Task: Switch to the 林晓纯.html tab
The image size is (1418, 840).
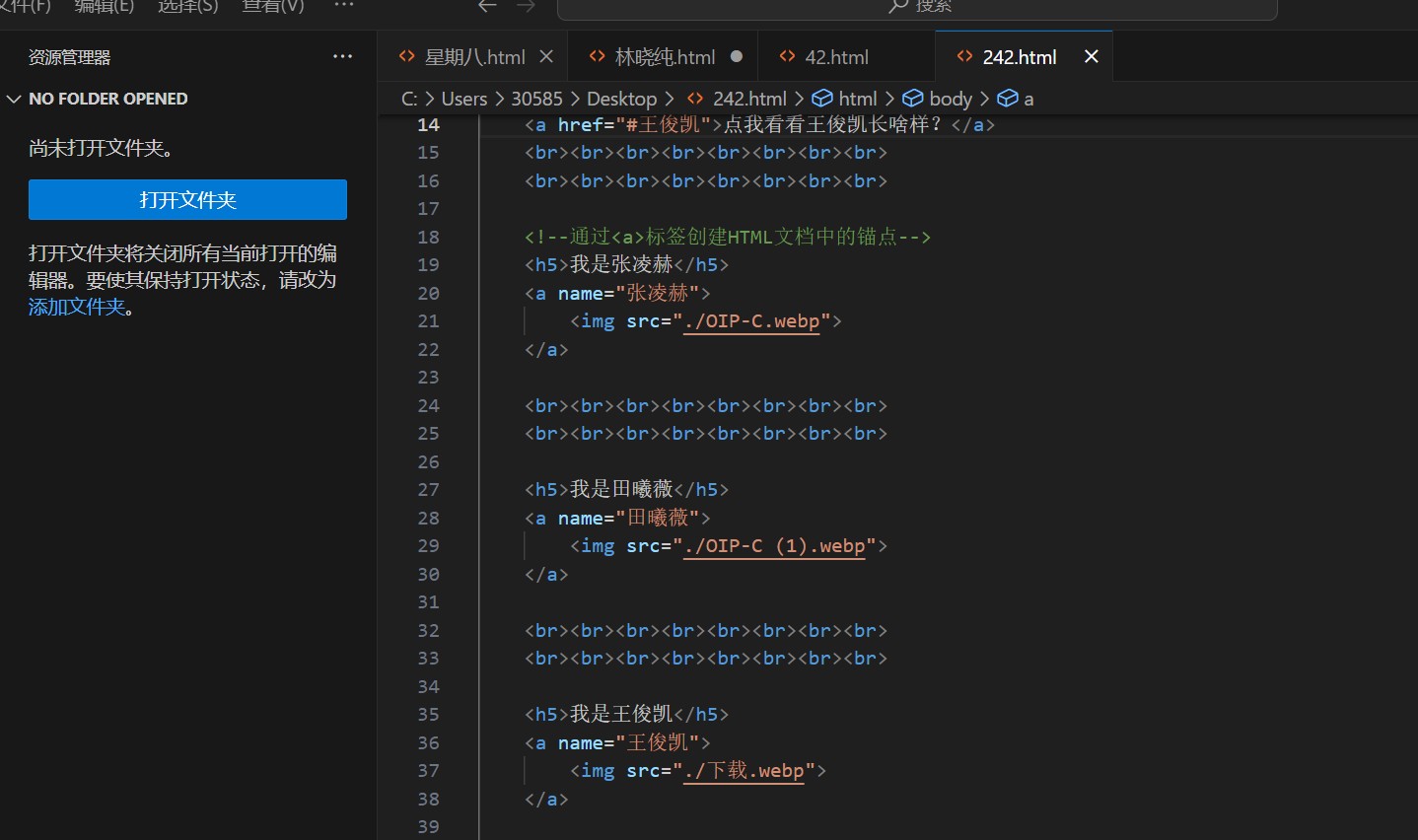Action: 665,57
